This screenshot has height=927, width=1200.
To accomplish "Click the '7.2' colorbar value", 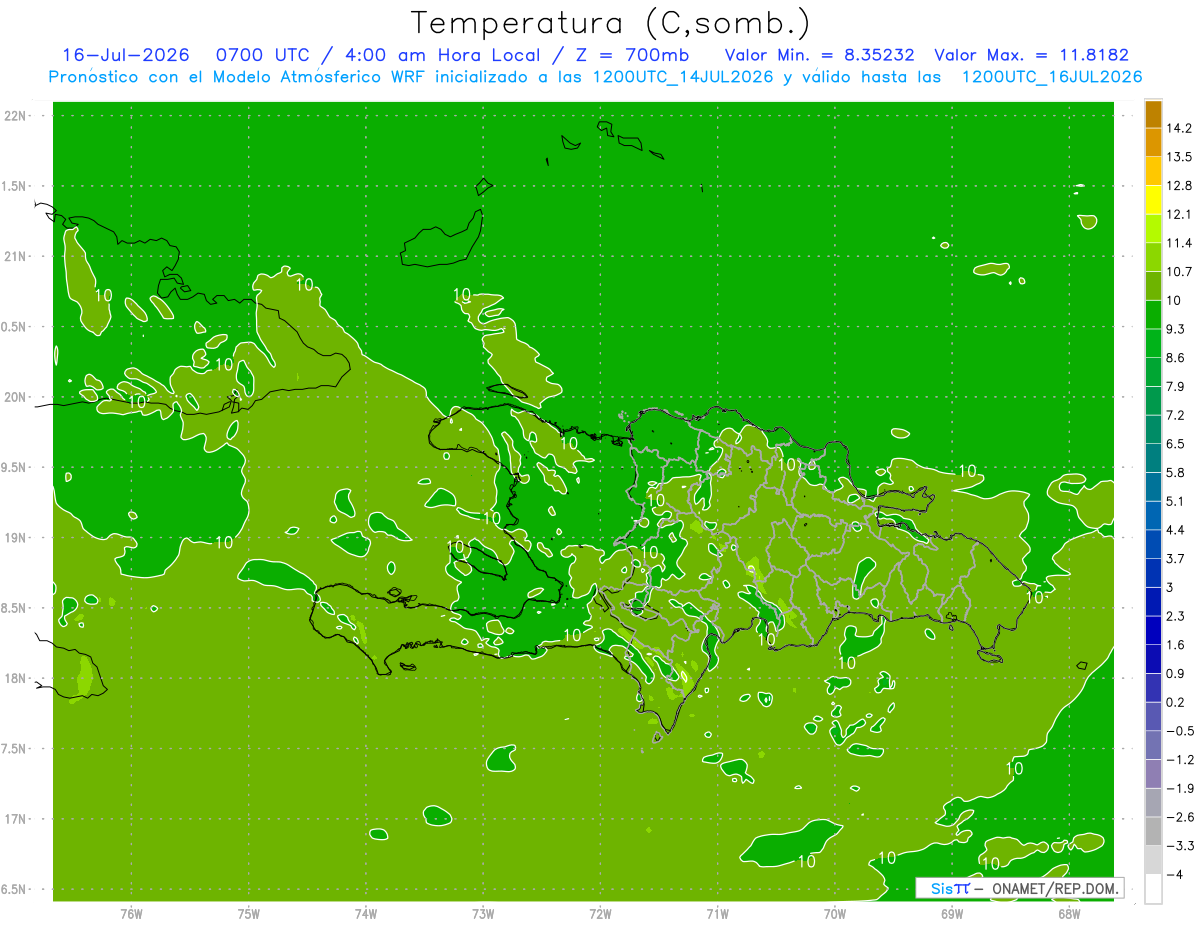I will 1175,415.
